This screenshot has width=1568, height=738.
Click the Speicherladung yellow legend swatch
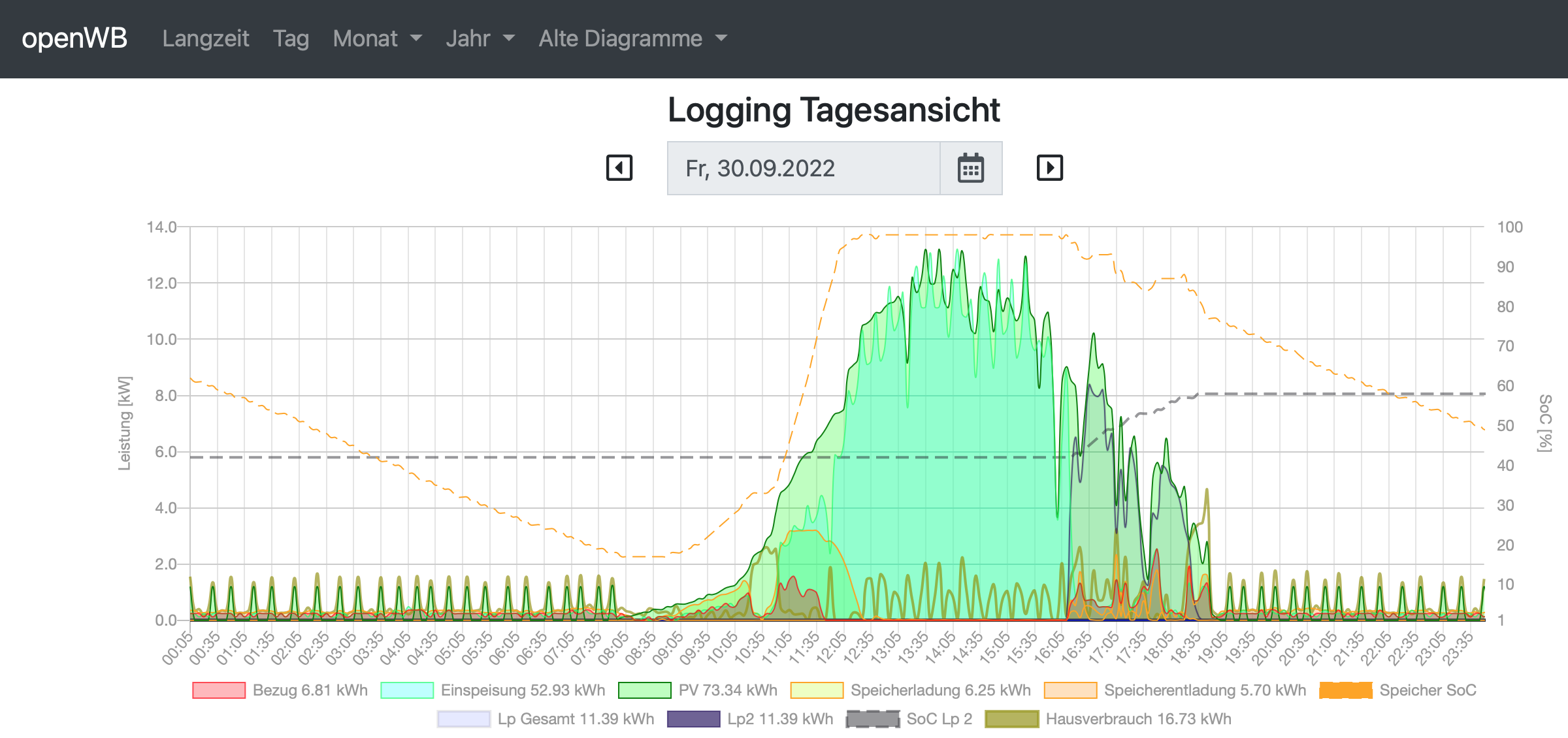(817, 690)
